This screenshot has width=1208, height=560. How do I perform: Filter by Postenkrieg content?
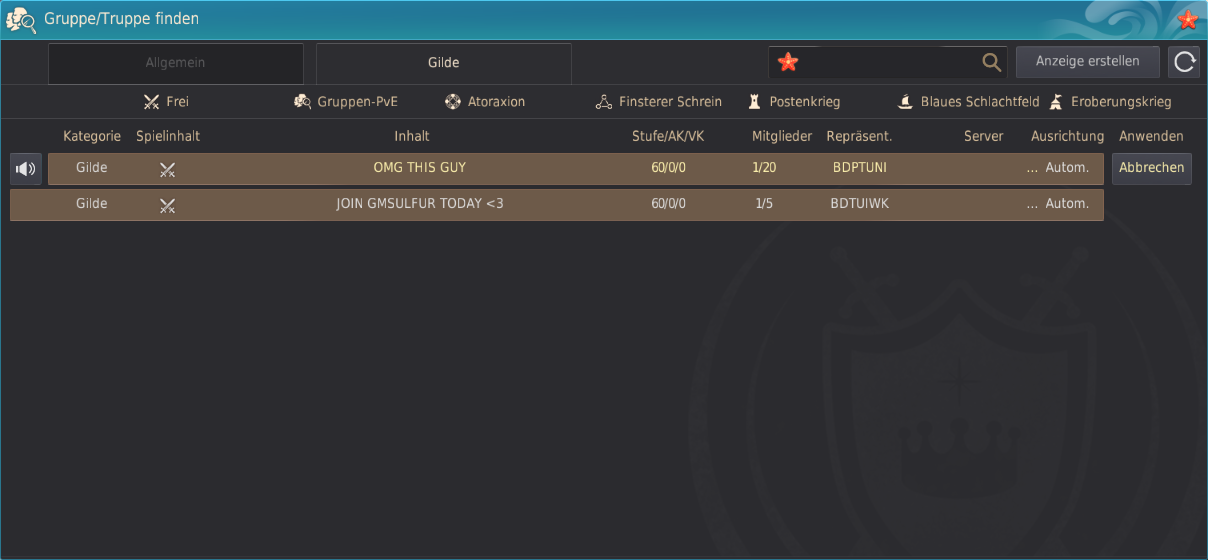click(794, 102)
